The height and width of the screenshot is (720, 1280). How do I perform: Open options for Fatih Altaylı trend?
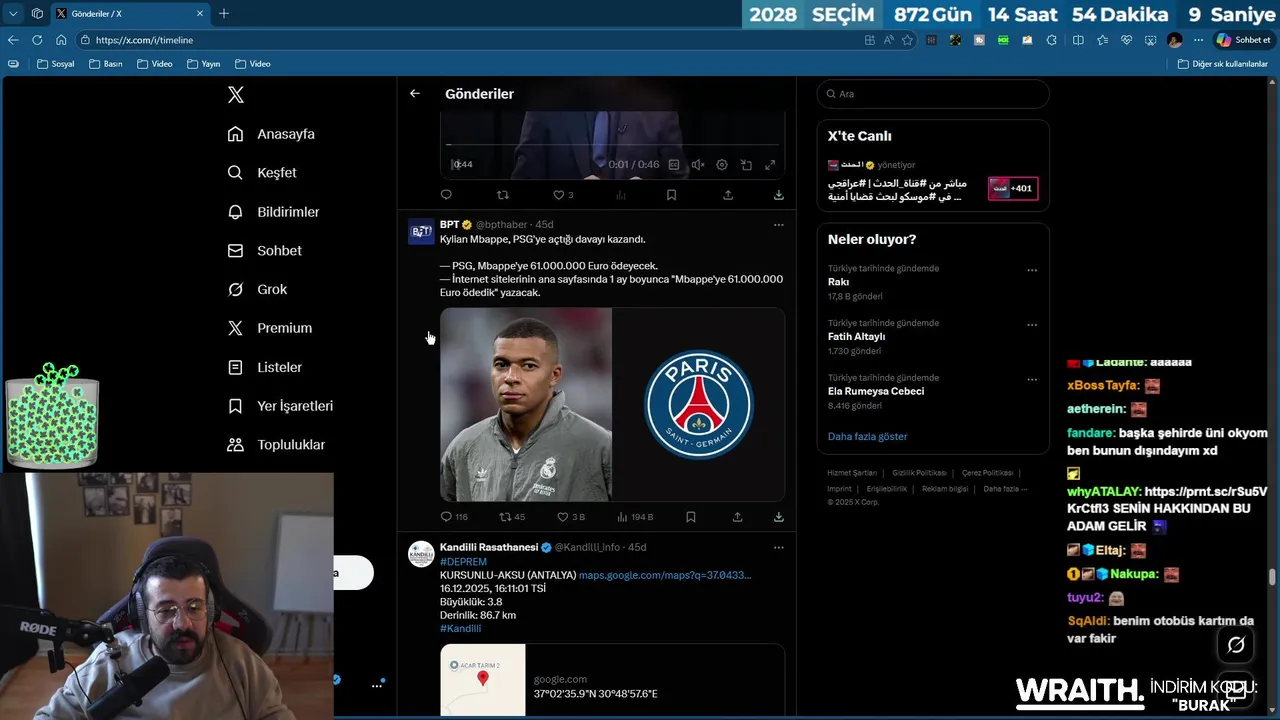(1032, 325)
